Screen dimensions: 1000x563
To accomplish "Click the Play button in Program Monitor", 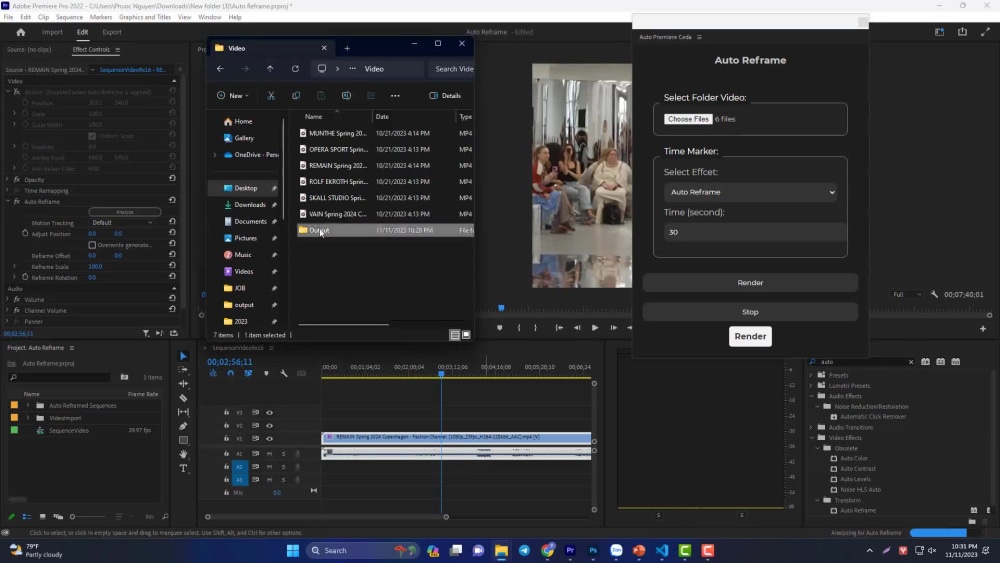I will click(595, 328).
